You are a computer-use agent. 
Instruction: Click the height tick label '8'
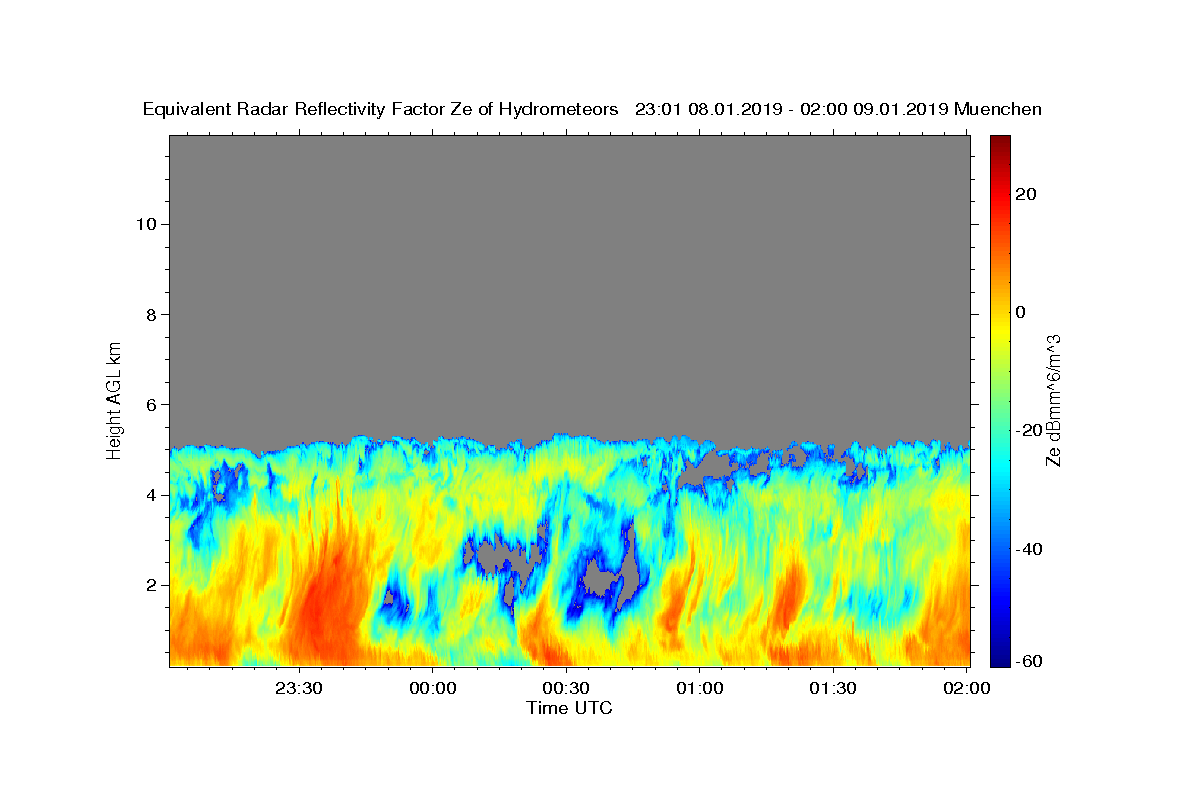click(149, 314)
